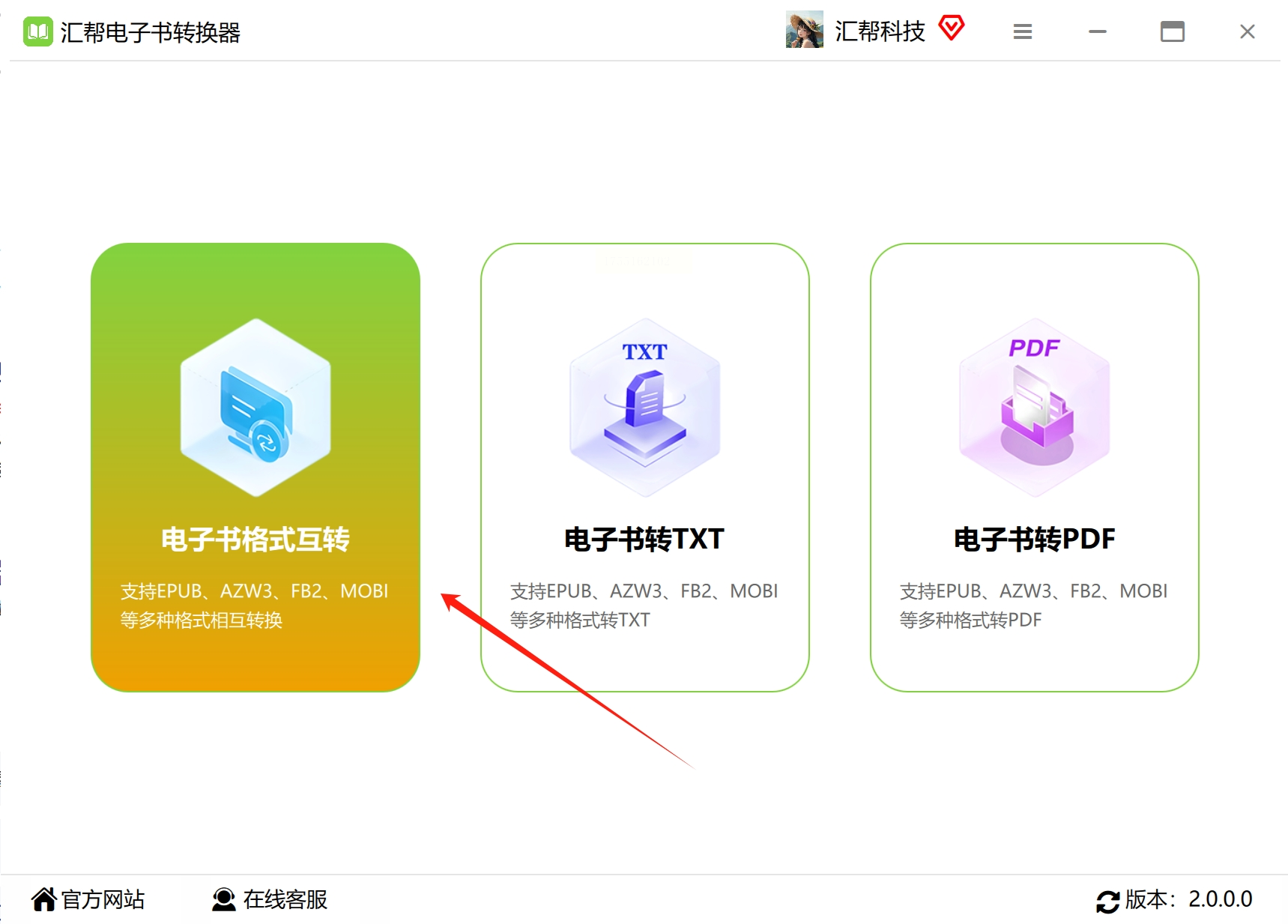Click the 汇帮科技 account name
The image size is (1288, 924).
[x=880, y=31]
